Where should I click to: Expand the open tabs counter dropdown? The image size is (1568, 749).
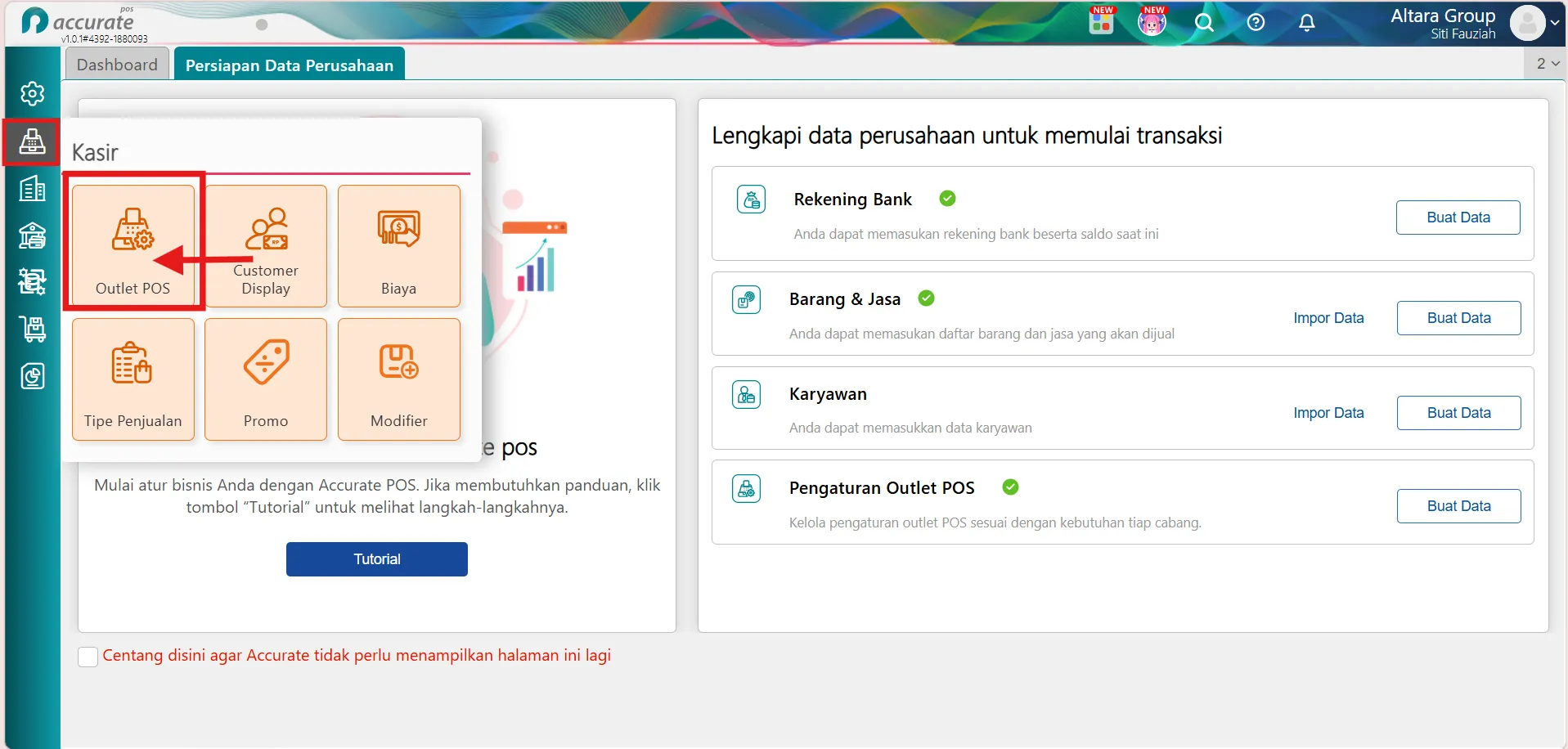point(1547,63)
